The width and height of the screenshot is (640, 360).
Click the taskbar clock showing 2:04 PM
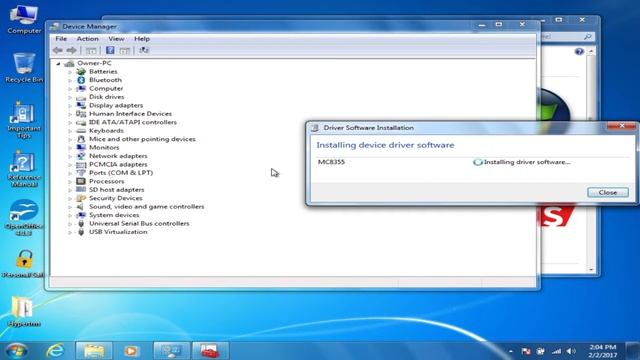(602, 351)
